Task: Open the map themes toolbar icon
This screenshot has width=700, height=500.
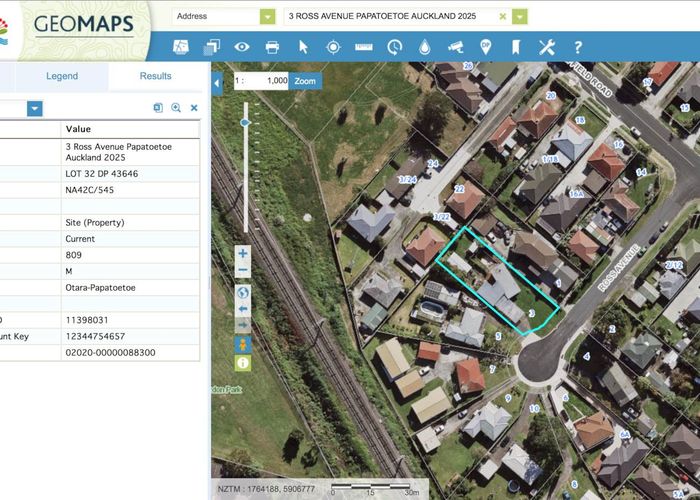Action: click(181, 47)
